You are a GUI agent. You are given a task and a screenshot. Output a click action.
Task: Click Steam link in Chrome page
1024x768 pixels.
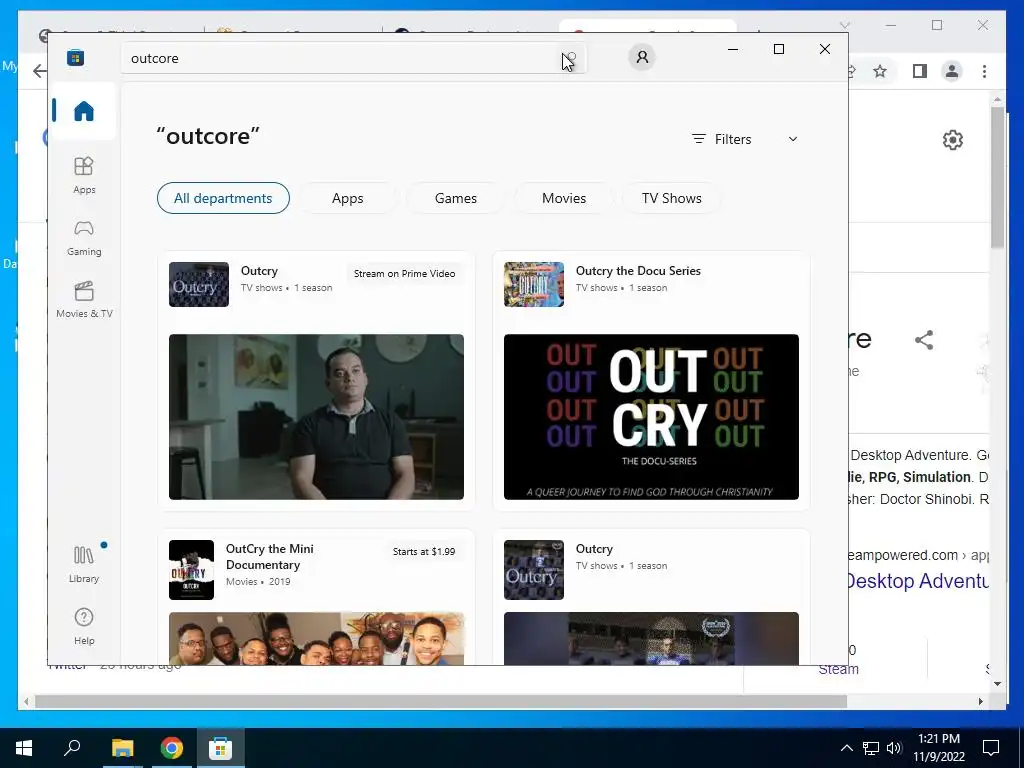(x=839, y=669)
